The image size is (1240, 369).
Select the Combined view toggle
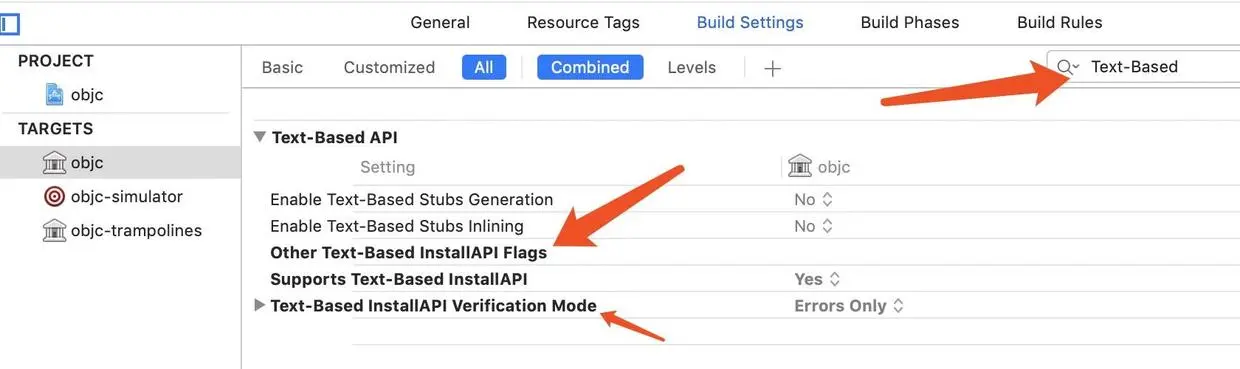click(590, 67)
